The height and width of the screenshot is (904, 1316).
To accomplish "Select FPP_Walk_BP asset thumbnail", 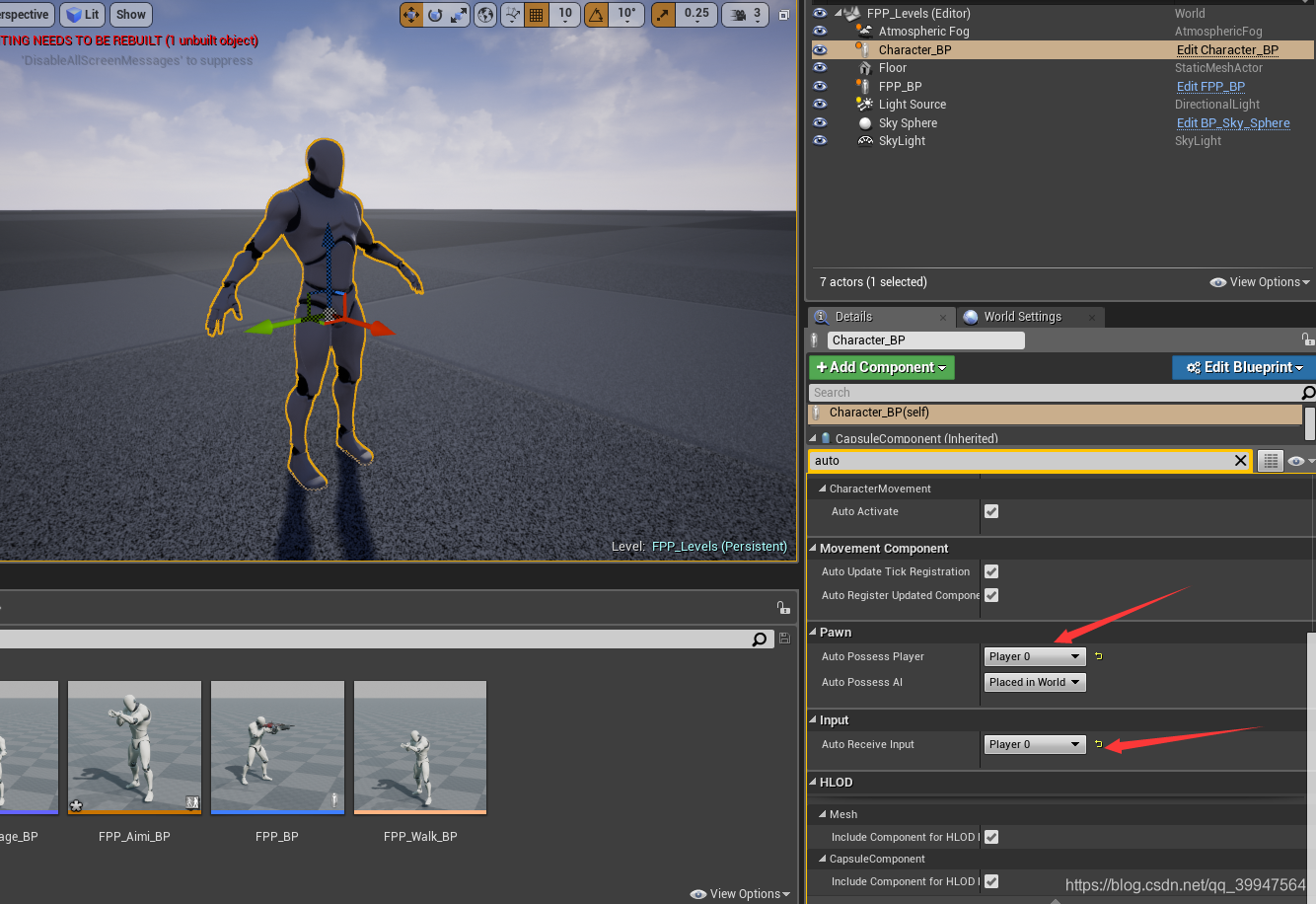I will 420,747.
